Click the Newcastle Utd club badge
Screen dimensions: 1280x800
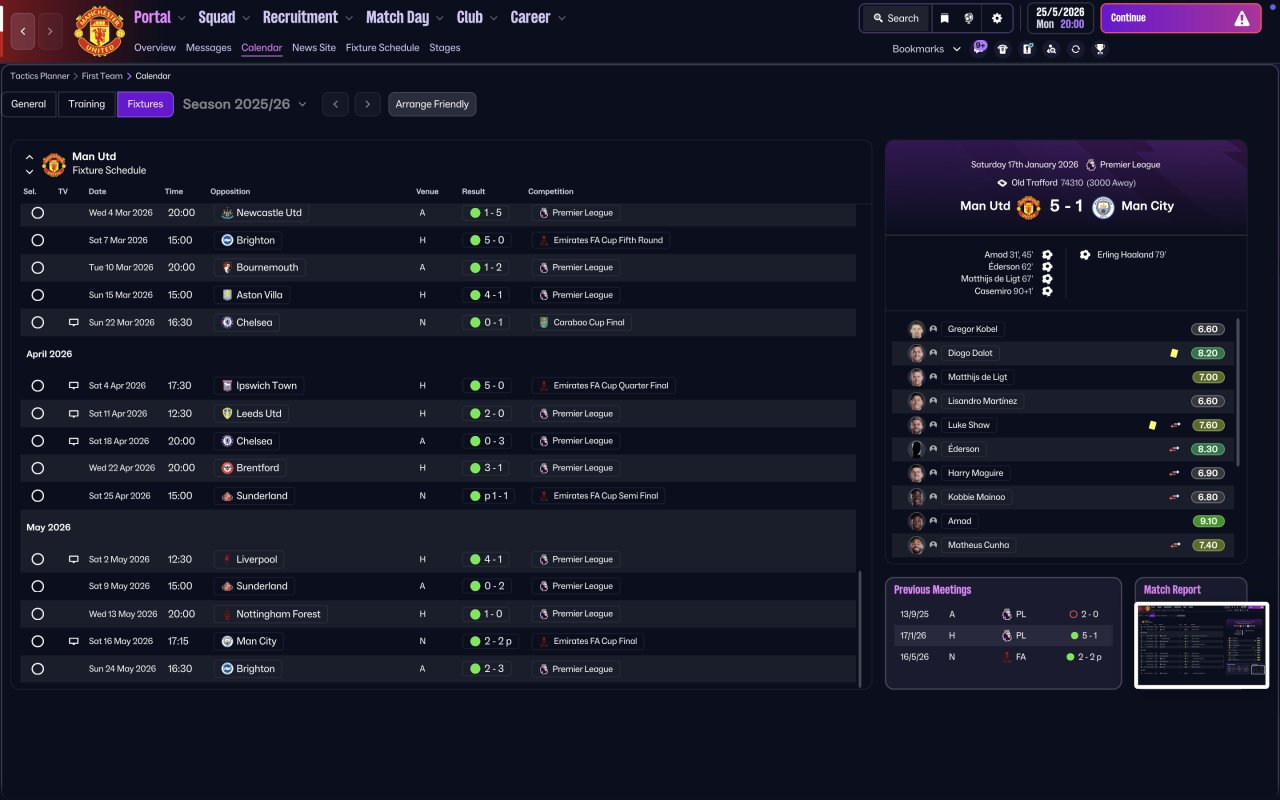point(227,213)
